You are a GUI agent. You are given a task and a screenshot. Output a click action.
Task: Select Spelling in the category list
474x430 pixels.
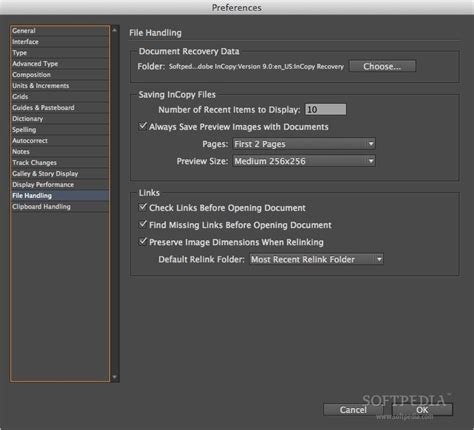point(60,130)
